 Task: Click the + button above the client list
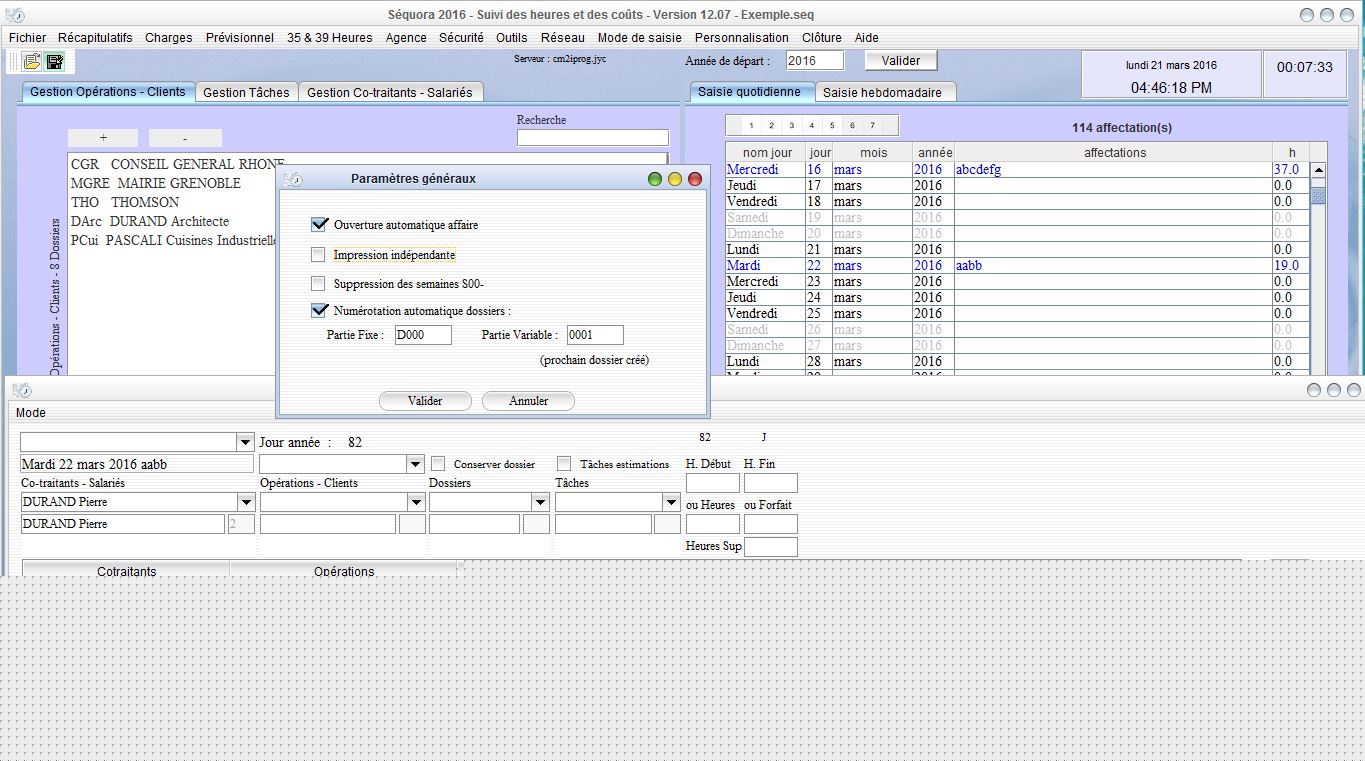pyautogui.click(x=103, y=136)
